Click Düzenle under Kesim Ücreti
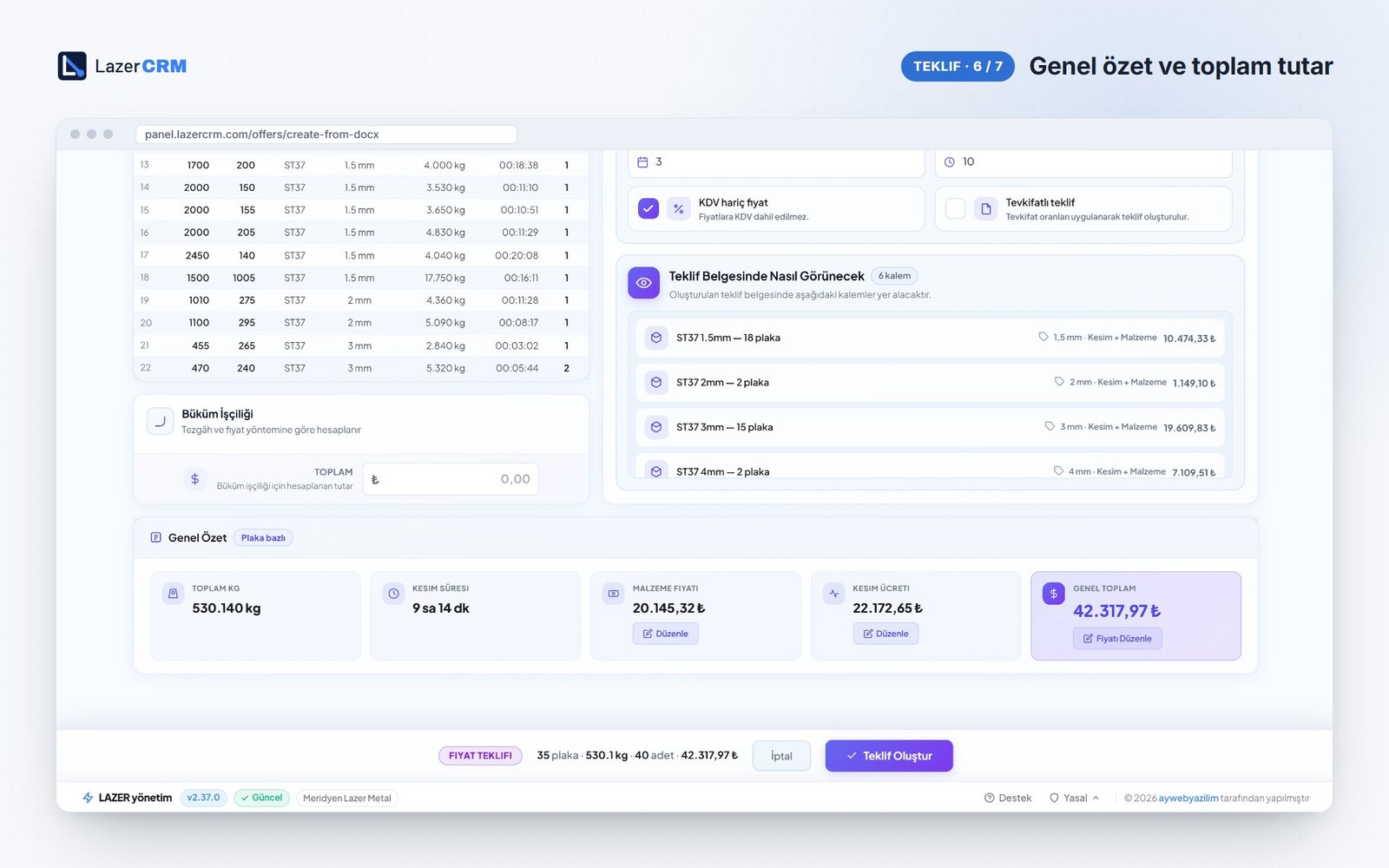The image size is (1389, 868). pos(885,634)
